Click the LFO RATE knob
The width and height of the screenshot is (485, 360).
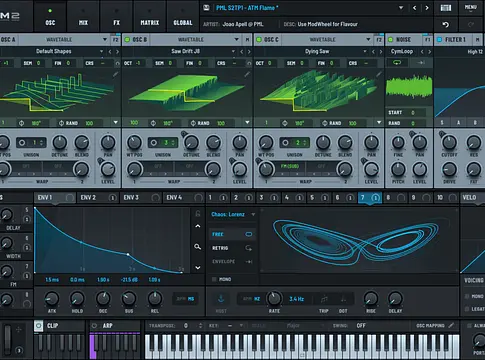point(274,298)
